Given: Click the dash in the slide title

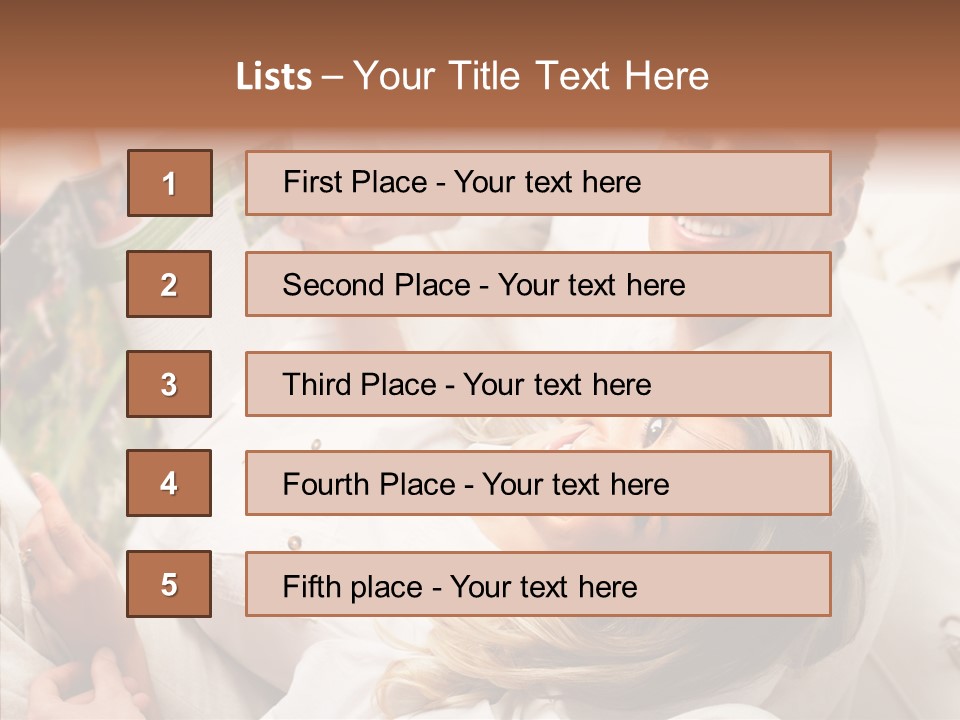Looking at the screenshot, I should click(332, 76).
